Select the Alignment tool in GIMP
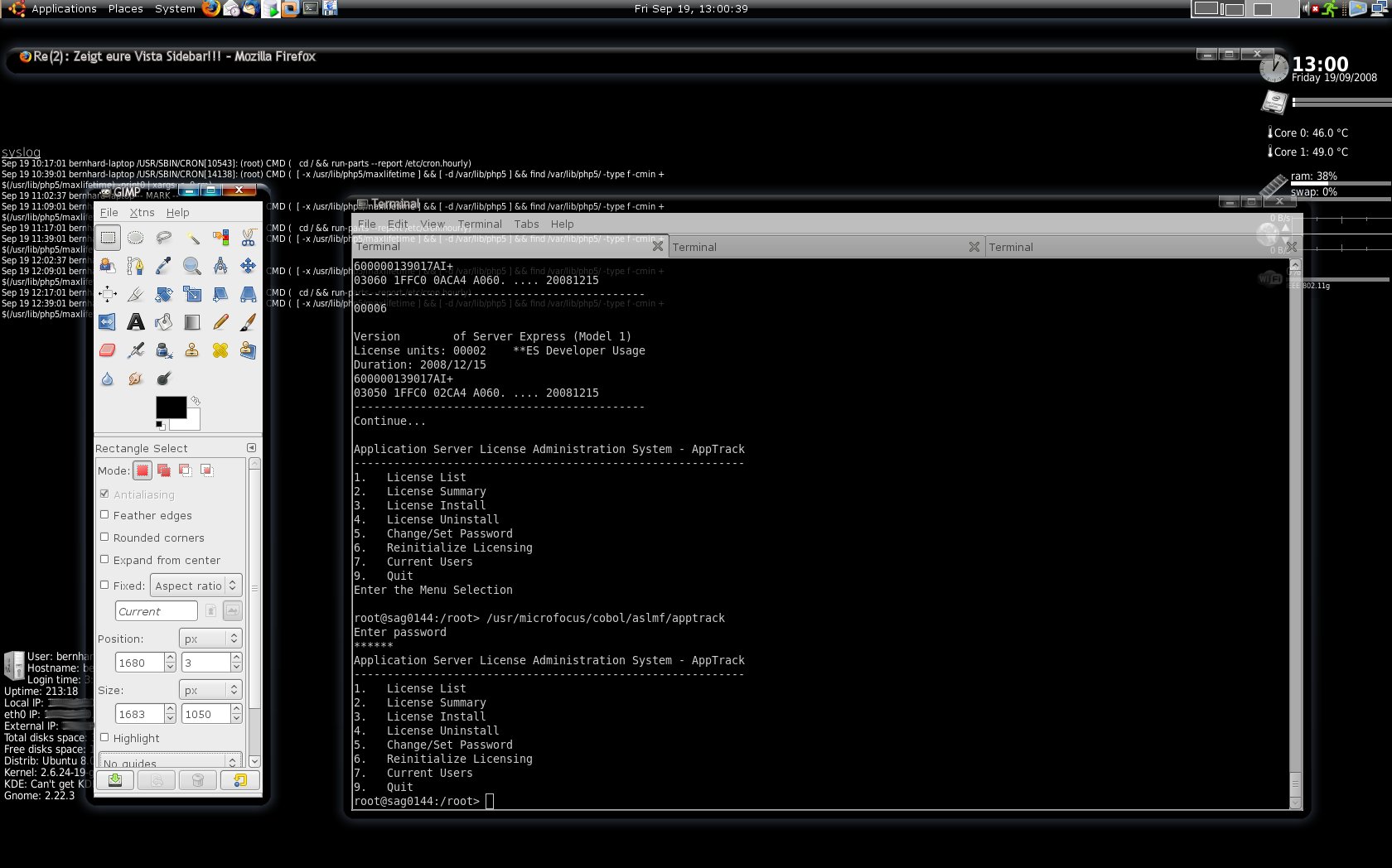Viewport: 1392px width, 868px height. tap(108, 294)
